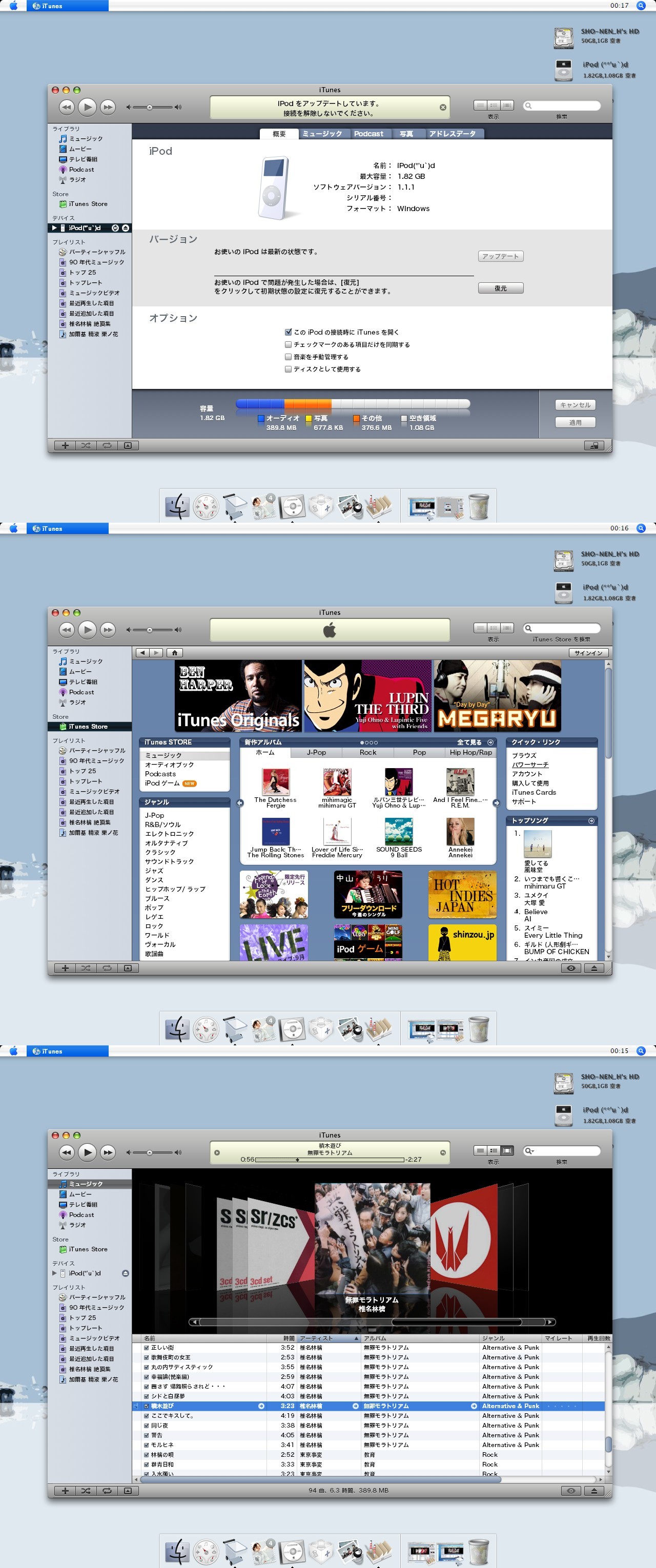Show previous 新作アルバム page arrow
Image resolution: width=656 pixels, height=1568 pixels.
pyautogui.click(x=240, y=803)
